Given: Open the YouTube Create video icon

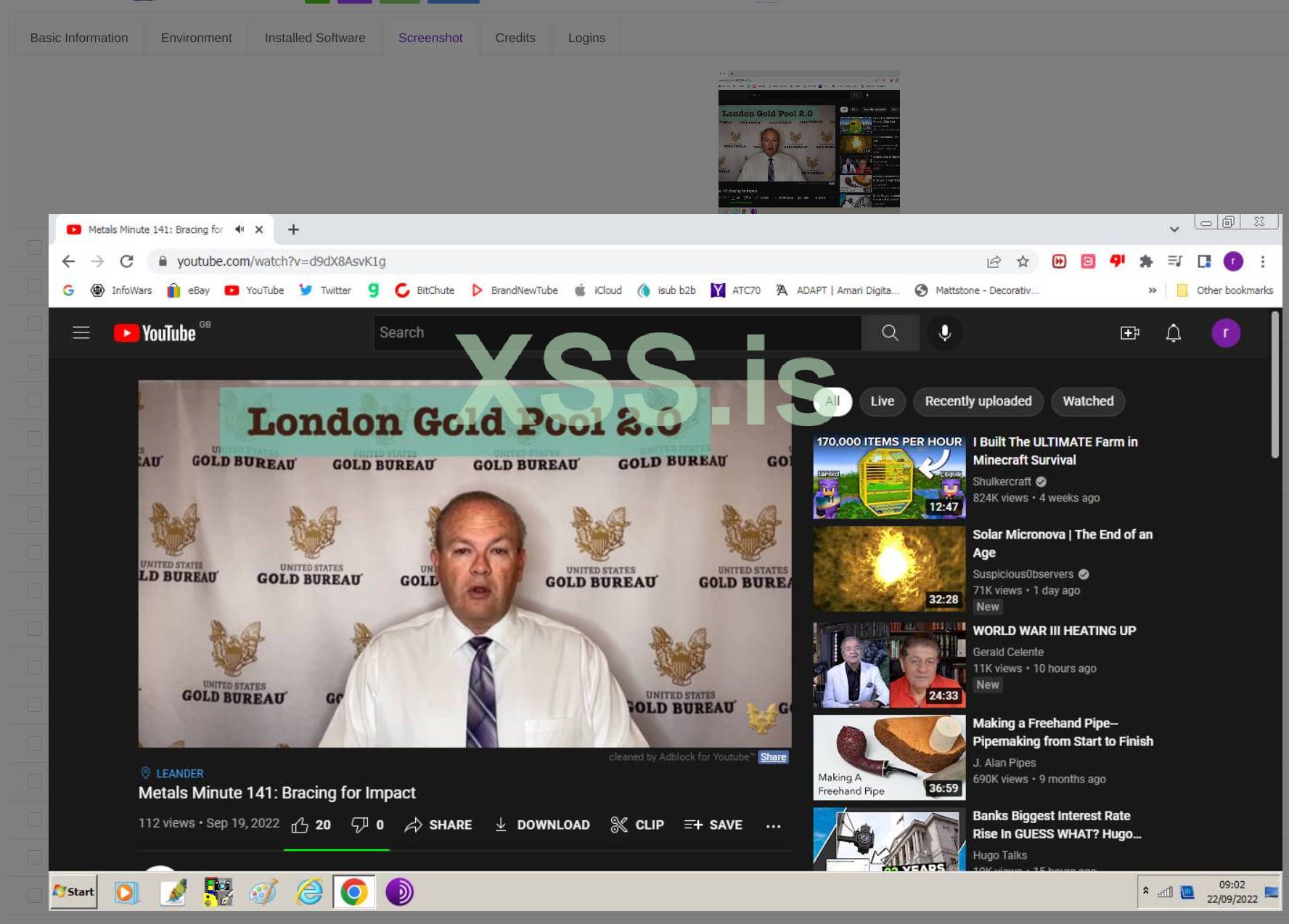Looking at the screenshot, I should (1129, 332).
